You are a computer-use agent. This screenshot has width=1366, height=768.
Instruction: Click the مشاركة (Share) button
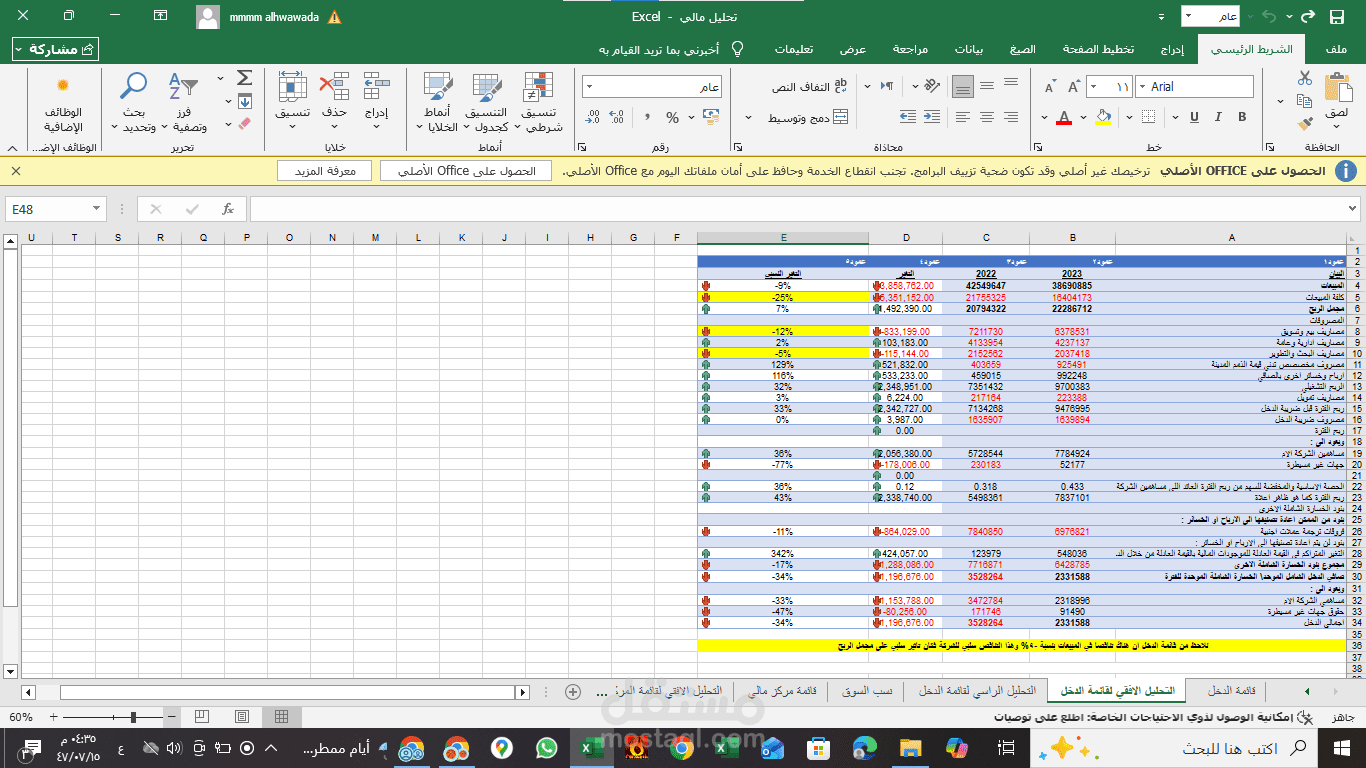coord(56,49)
